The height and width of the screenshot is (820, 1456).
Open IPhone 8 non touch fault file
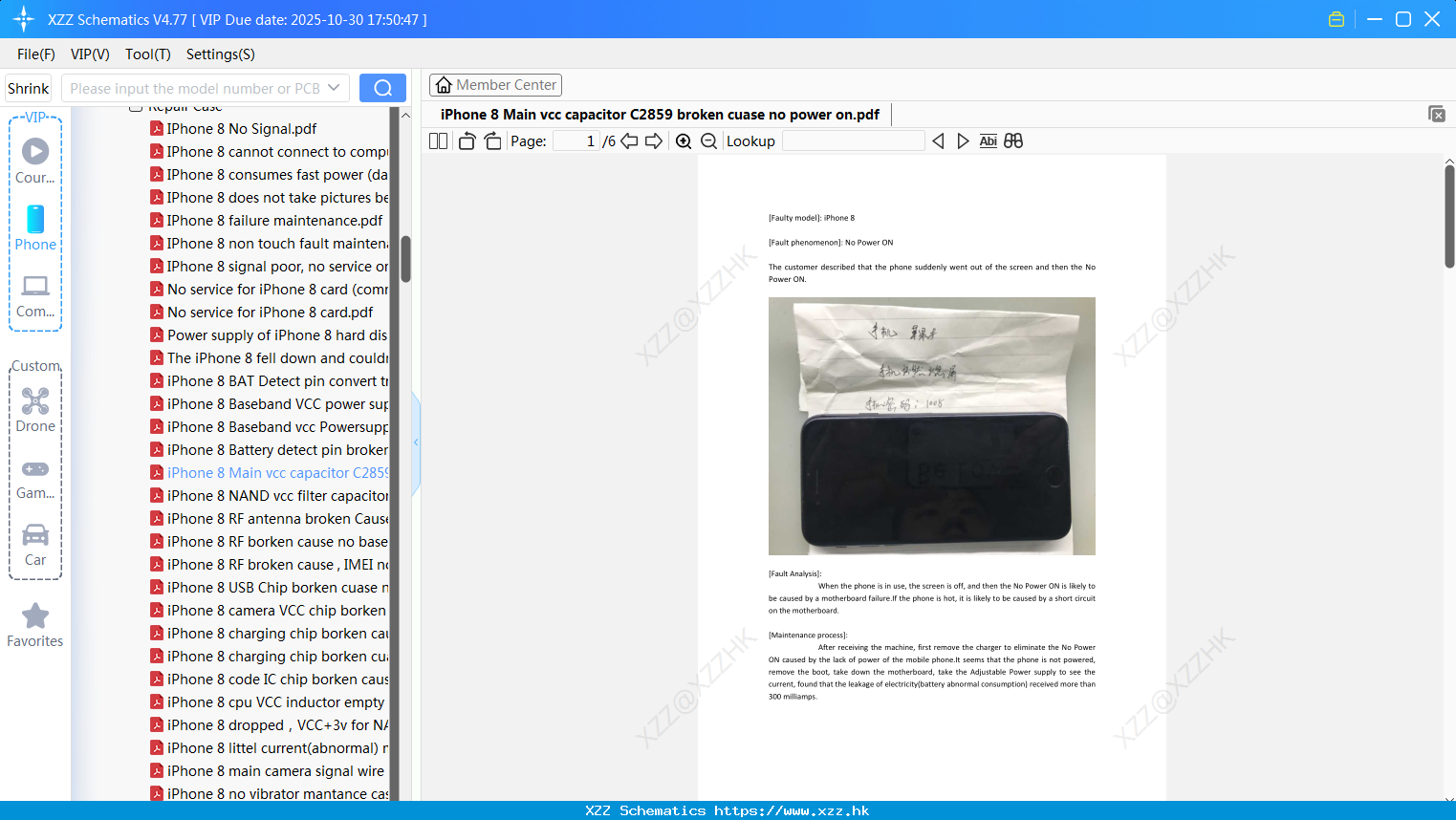[269, 244]
